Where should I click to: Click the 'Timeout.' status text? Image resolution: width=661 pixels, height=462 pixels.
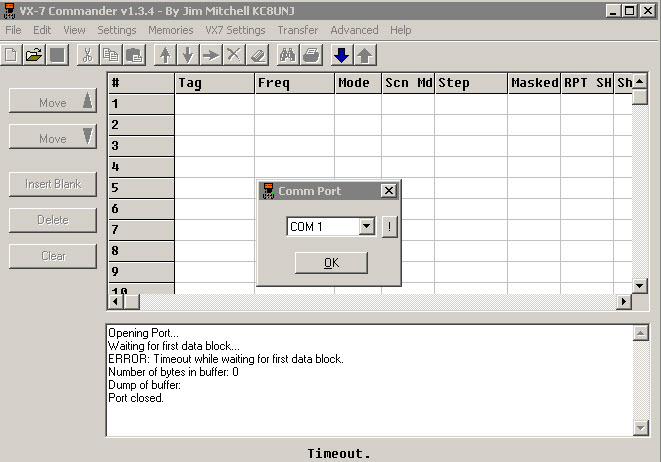click(339, 454)
